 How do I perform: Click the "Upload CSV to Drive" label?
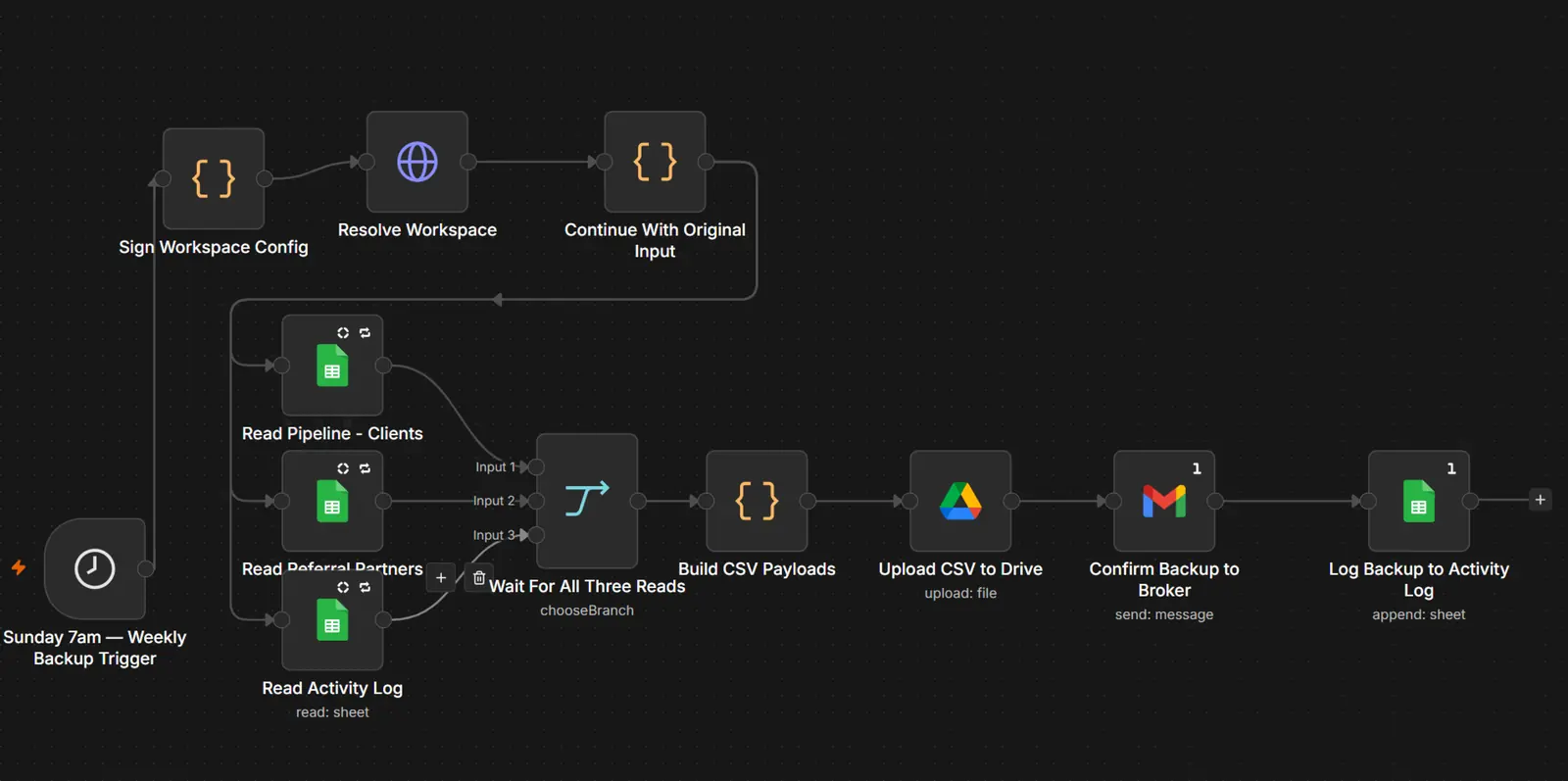tap(960, 568)
